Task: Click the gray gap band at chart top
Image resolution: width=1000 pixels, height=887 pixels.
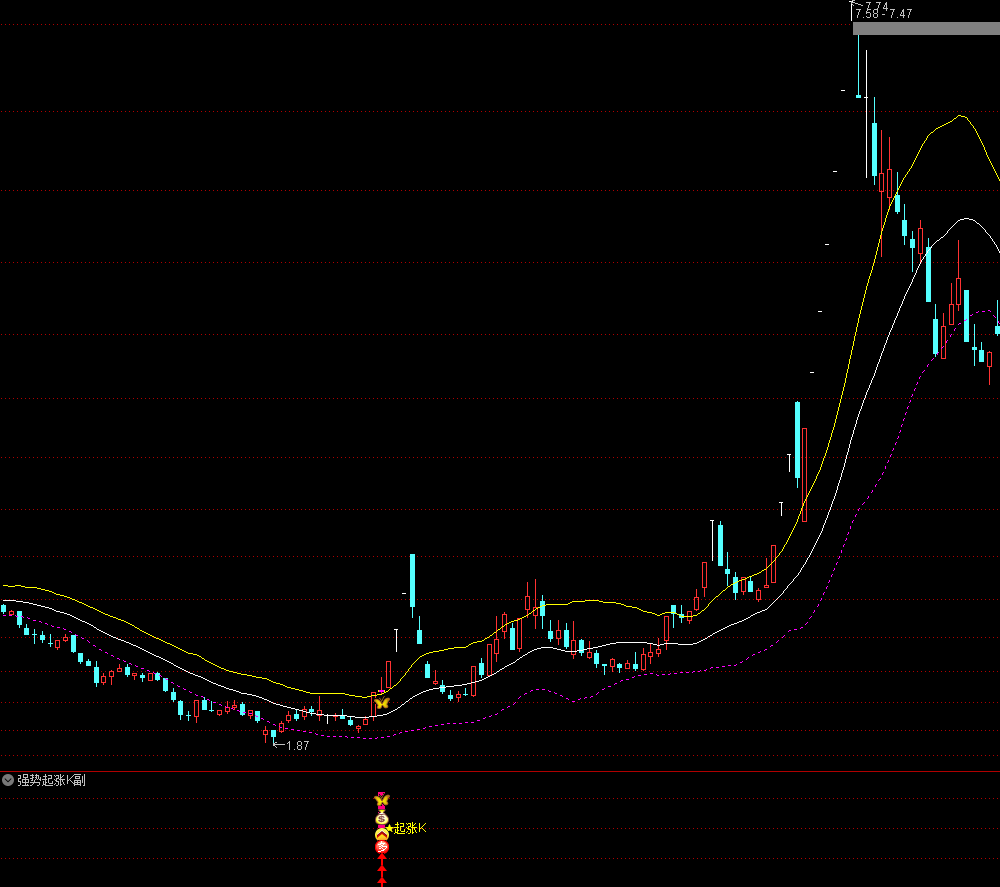Action: coord(925,29)
